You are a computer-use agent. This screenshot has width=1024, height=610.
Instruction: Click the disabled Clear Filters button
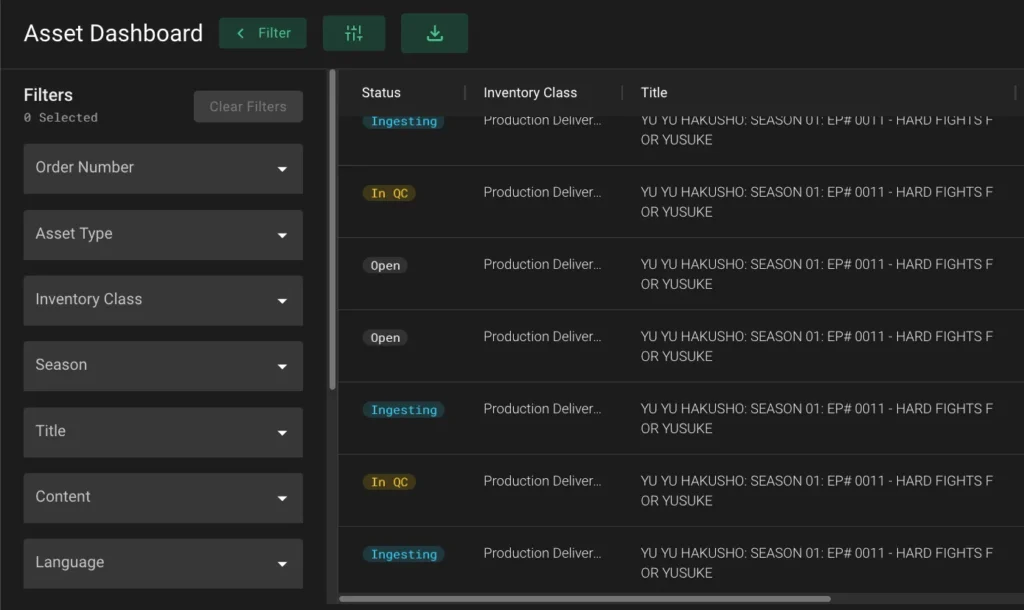point(248,107)
